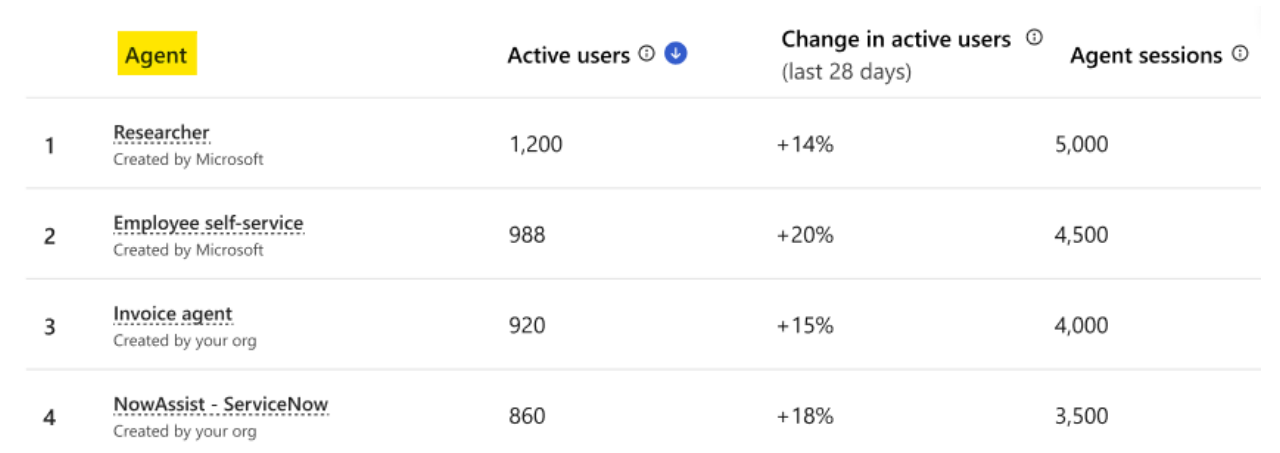This screenshot has width=1280, height=453.
Task: Open the NowAssist - ServiceNow agent
Action: [220, 405]
